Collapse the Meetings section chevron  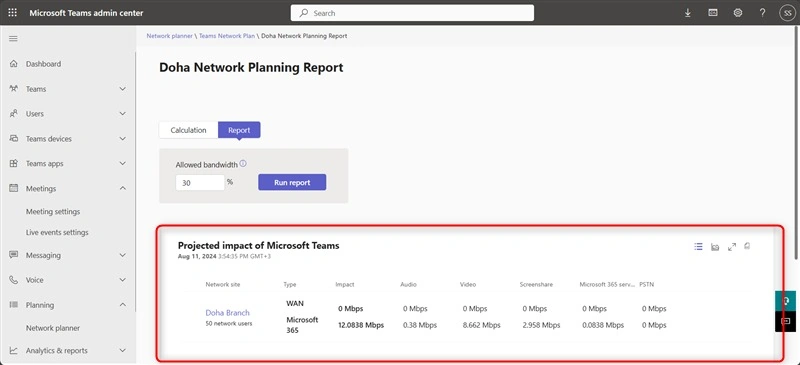coord(122,188)
